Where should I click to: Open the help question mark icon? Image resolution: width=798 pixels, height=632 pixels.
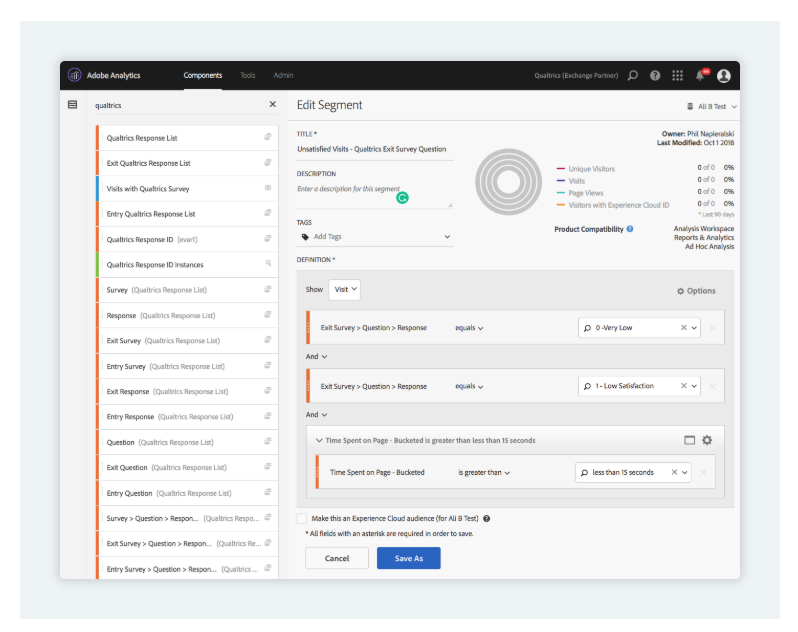(655, 75)
